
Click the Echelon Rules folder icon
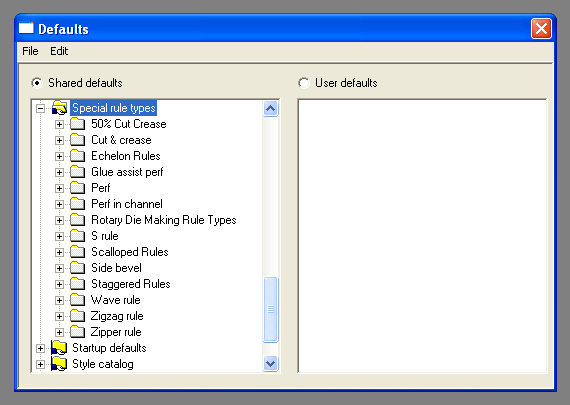pos(77,156)
